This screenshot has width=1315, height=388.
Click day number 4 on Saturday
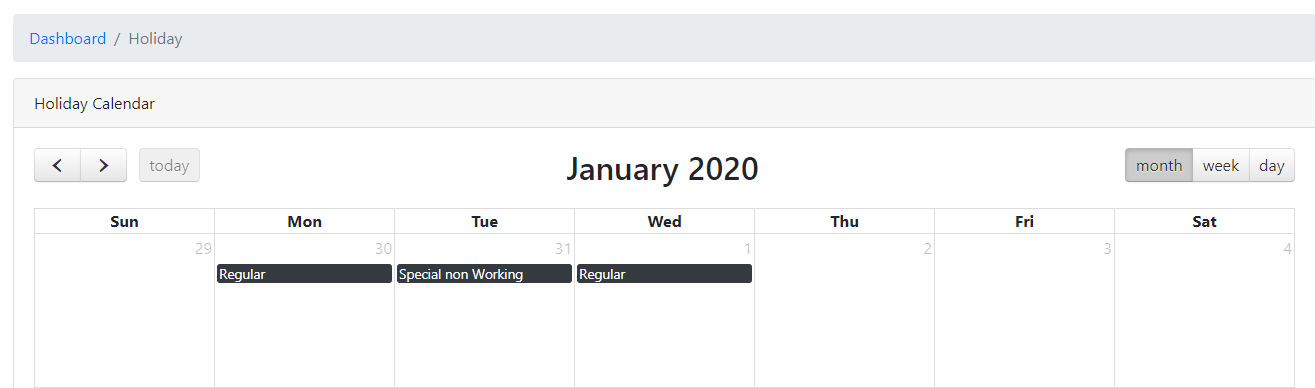click(x=1287, y=248)
